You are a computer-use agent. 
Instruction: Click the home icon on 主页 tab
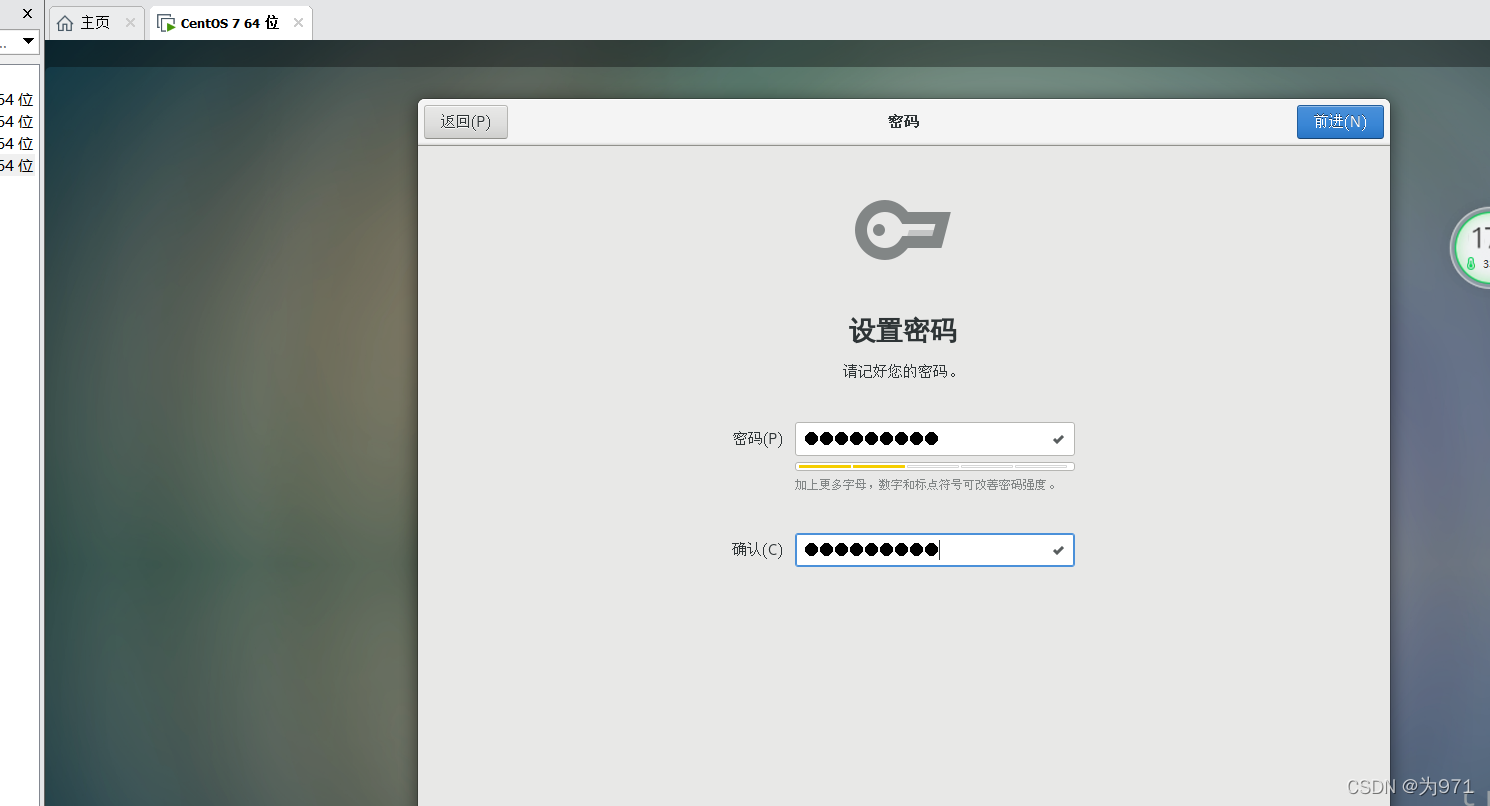pyautogui.click(x=65, y=23)
